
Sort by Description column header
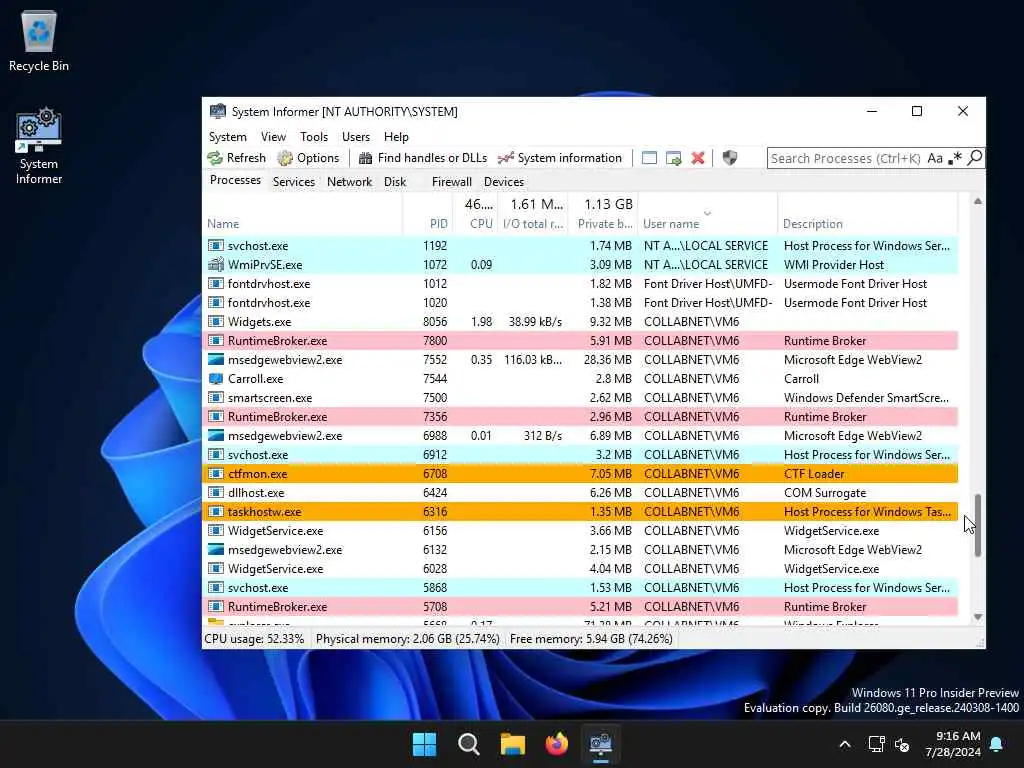pyautogui.click(x=868, y=223)
